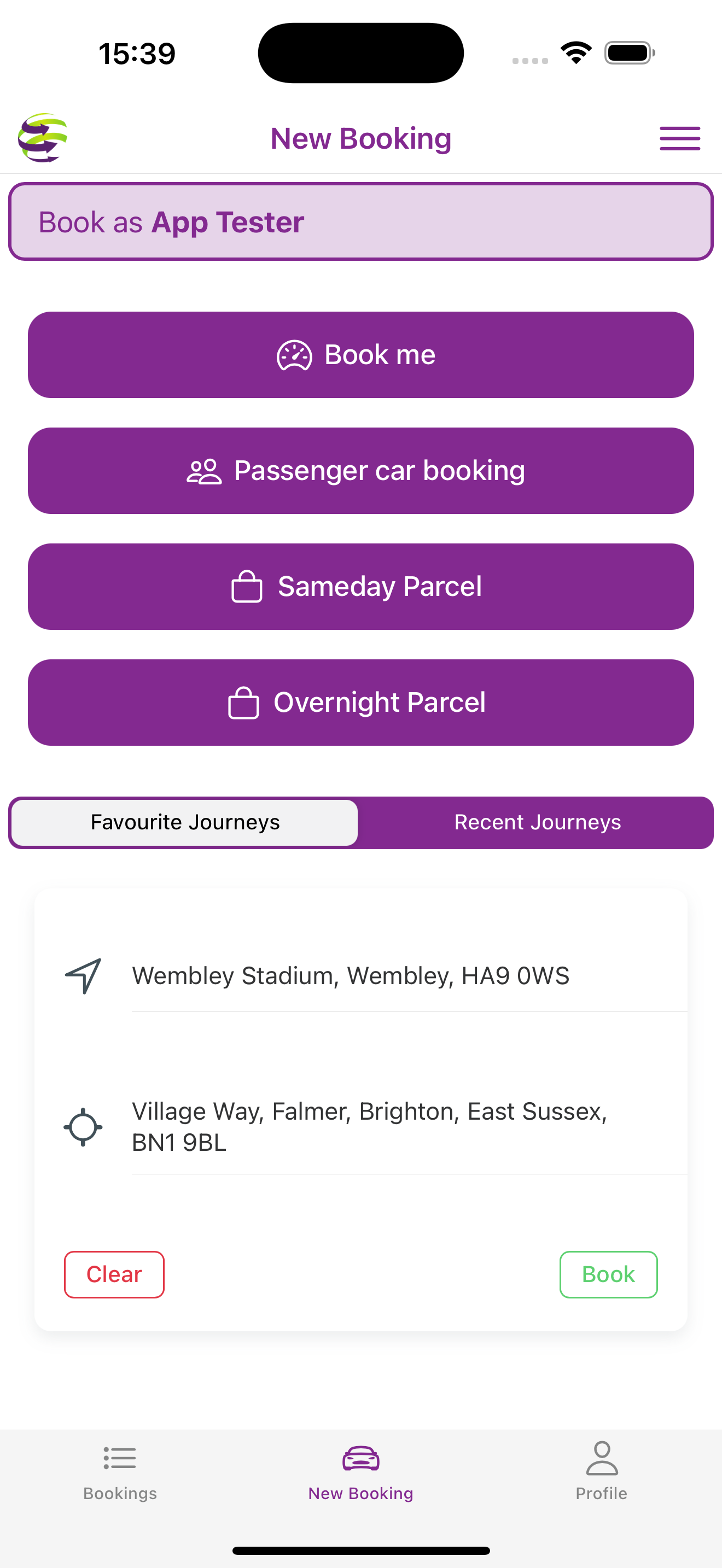Tap the bag icon on Sameday Parcel
The image size is (722, 1568).
coord(247,587)
